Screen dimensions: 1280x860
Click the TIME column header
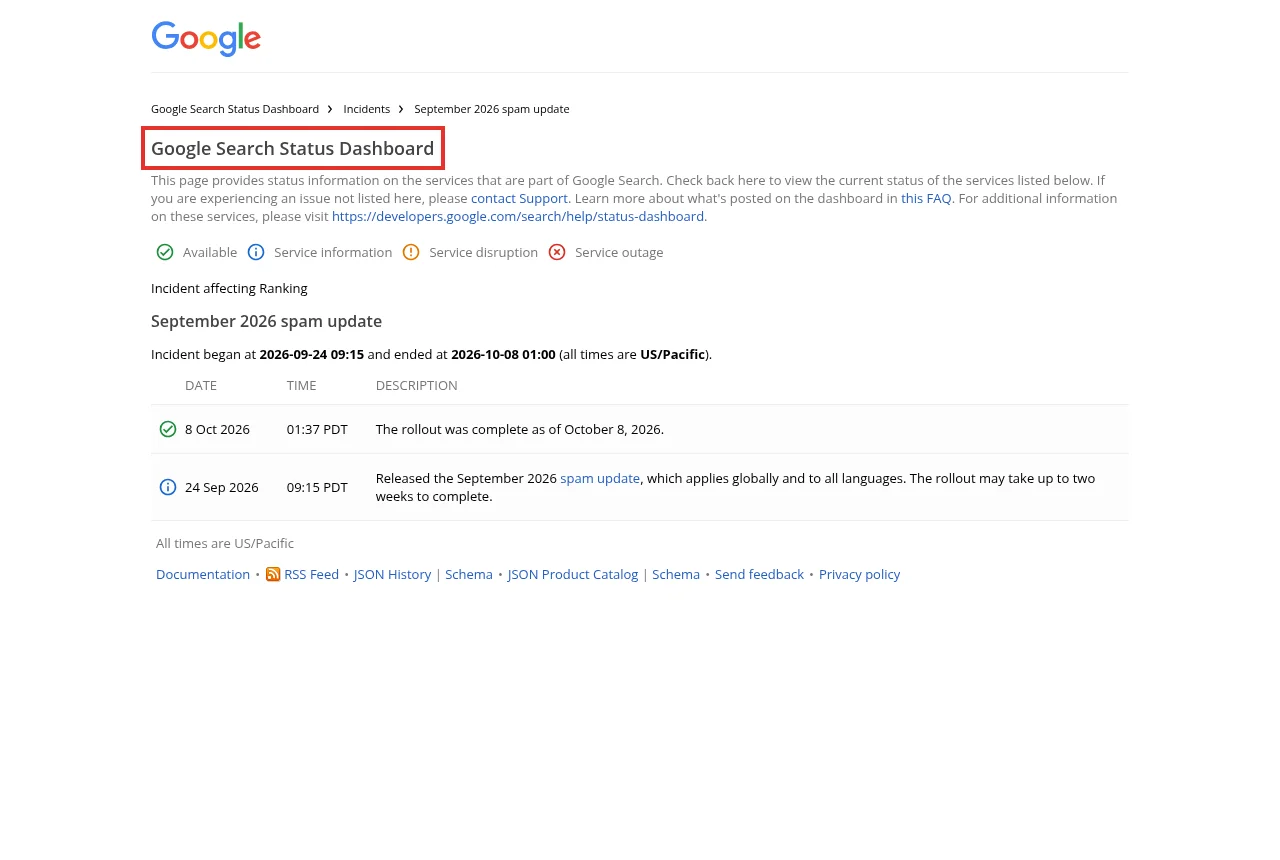pos(301,385)
